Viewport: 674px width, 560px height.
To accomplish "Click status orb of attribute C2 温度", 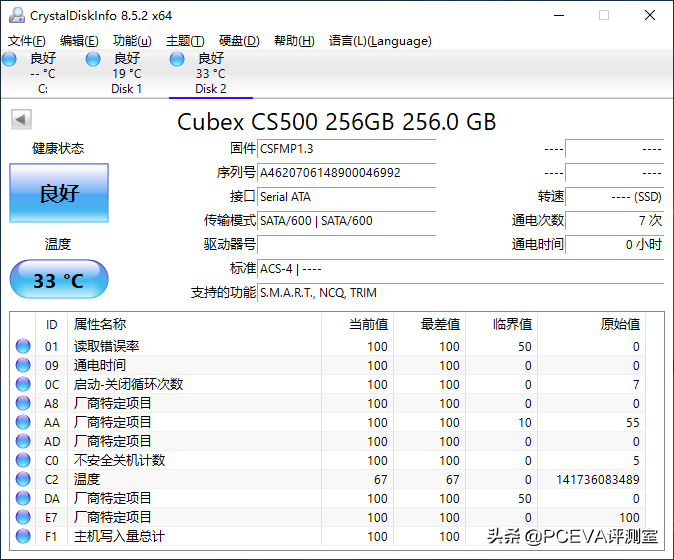I will click(x=23, y=480).
